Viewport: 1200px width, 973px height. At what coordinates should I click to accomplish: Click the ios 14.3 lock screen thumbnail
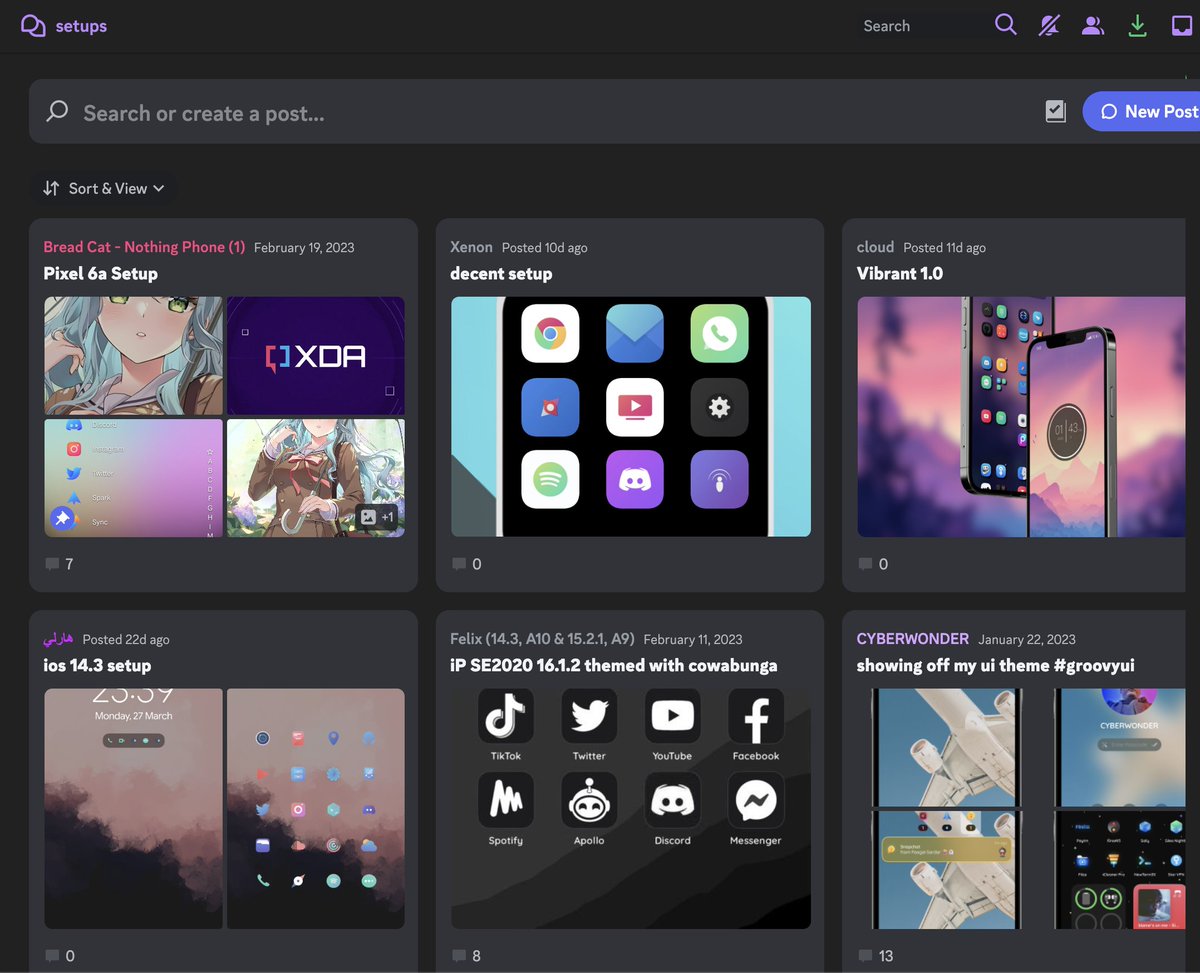click(133, 809)
